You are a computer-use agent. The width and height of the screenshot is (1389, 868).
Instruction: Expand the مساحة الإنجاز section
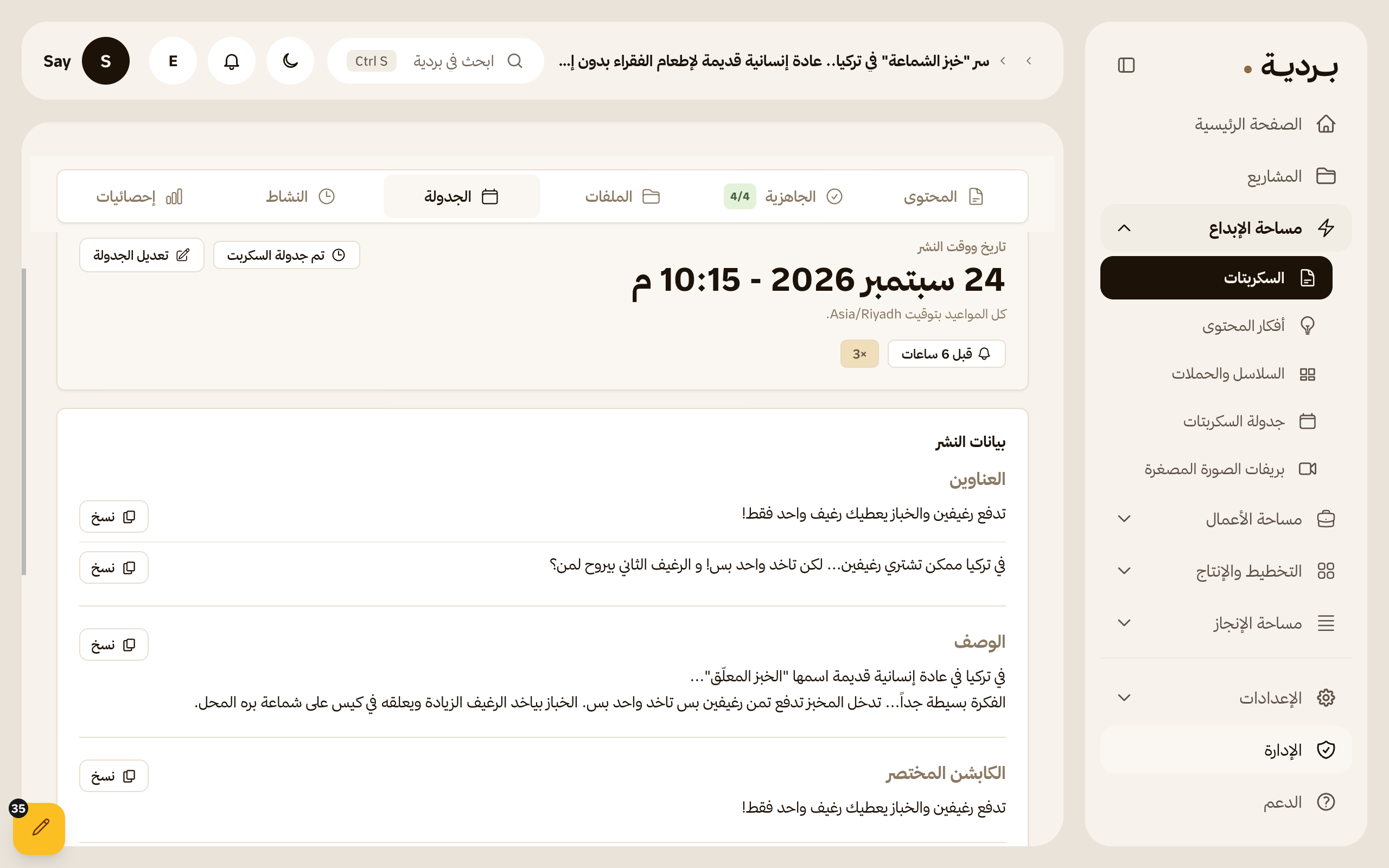click(x=1226, y=623)
